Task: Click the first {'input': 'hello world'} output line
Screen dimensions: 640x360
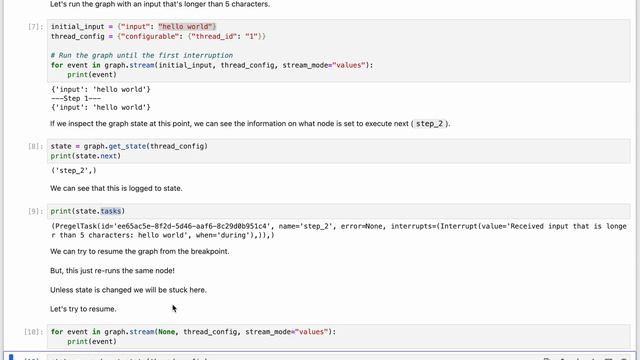Action: [x=101, y=89]
